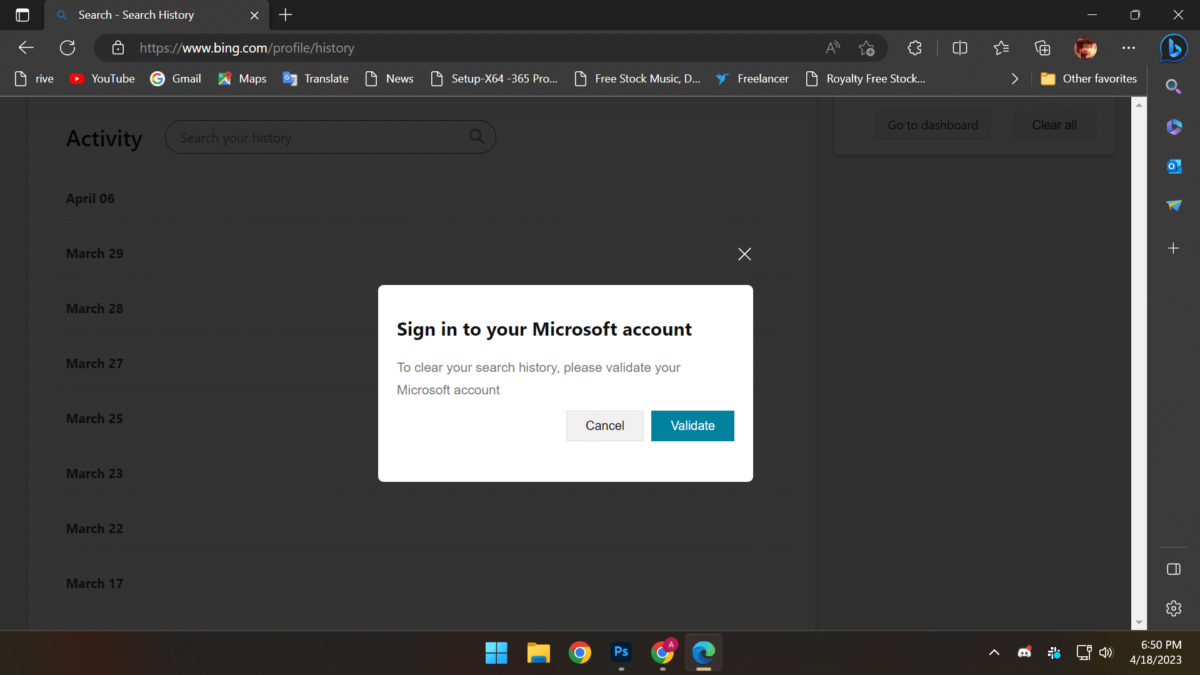Toggle sidebar visibility icon
1200x675 pixels.
tap(1174, 569)
